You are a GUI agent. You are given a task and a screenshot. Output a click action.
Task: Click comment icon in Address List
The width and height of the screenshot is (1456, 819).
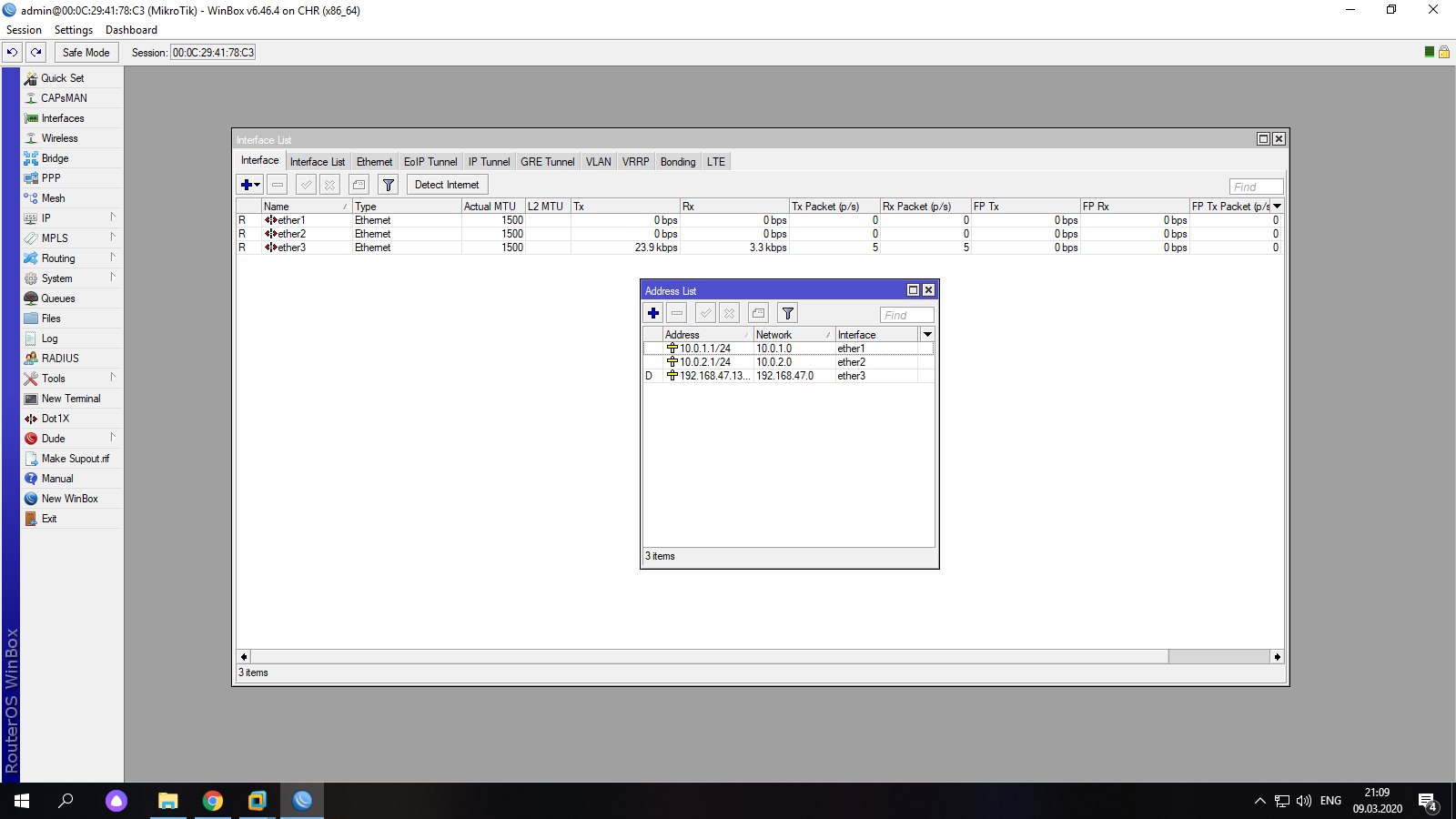[x=759, y=313]
